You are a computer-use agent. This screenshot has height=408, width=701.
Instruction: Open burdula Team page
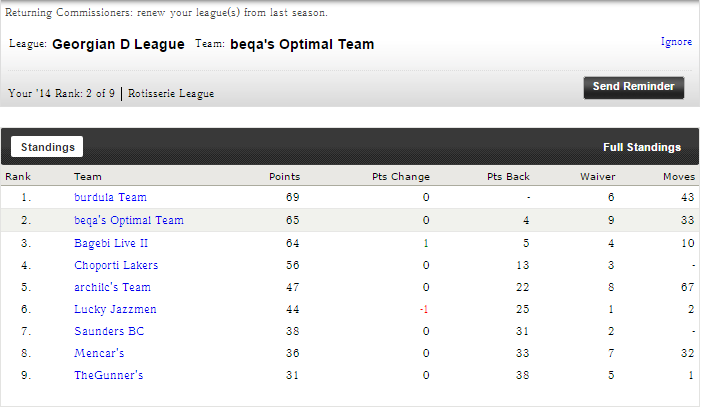[x=110, y=198]
